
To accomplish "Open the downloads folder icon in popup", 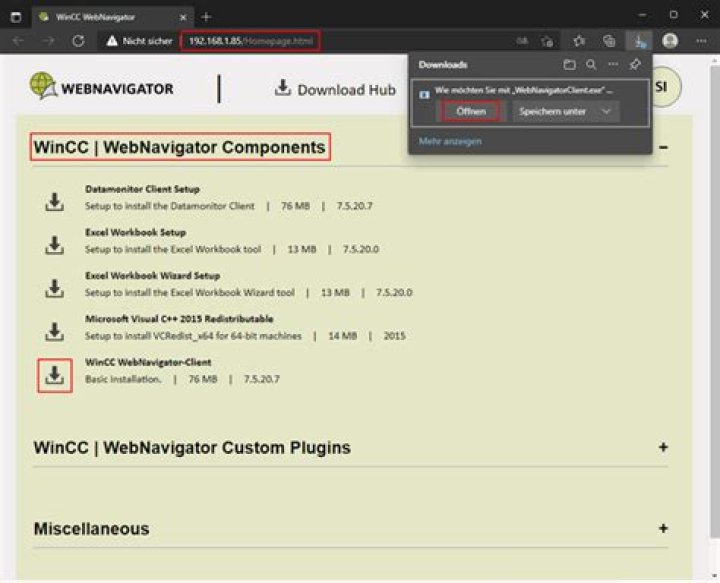I will point(569,65).
